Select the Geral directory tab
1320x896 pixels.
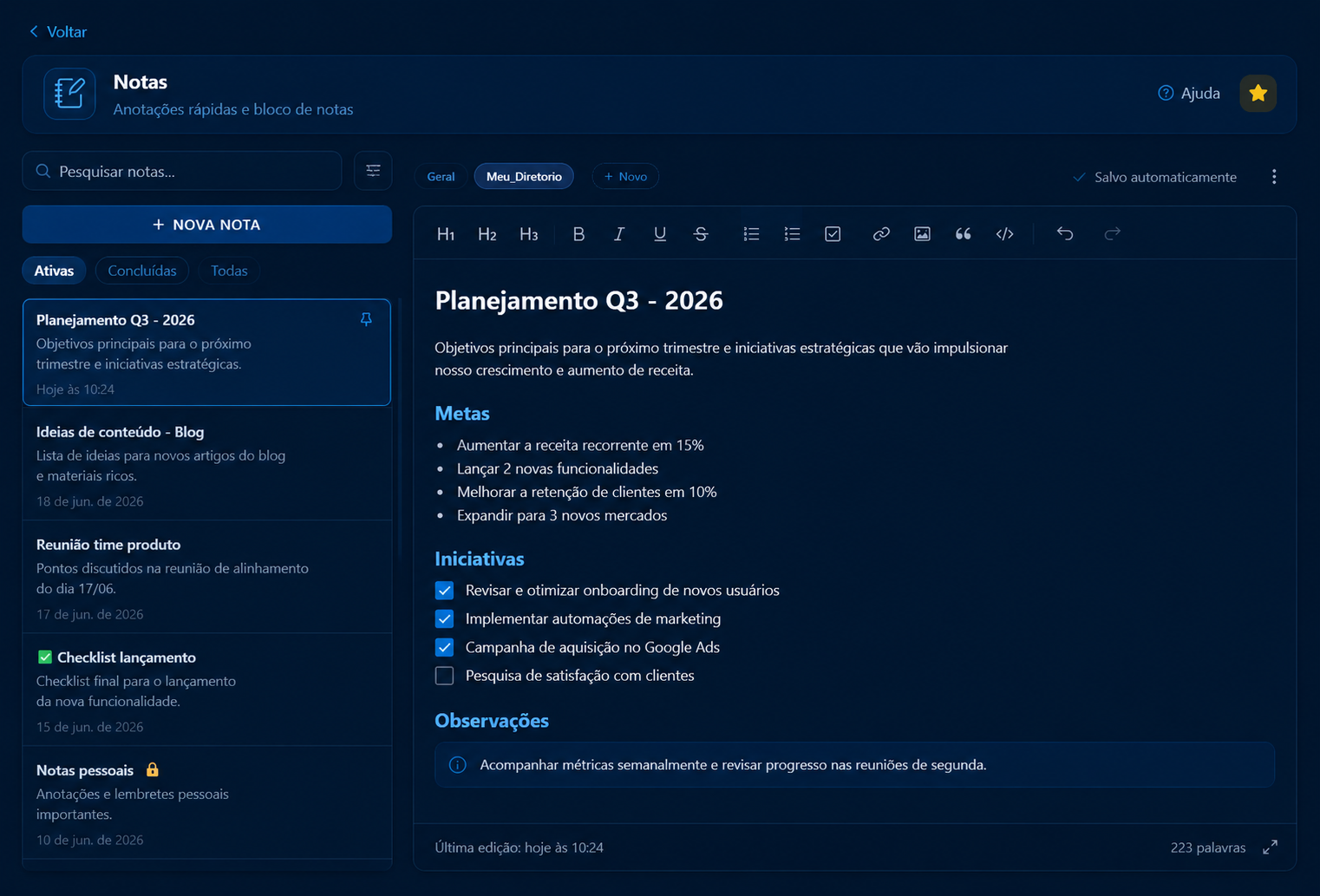click(x=441, y=177)
